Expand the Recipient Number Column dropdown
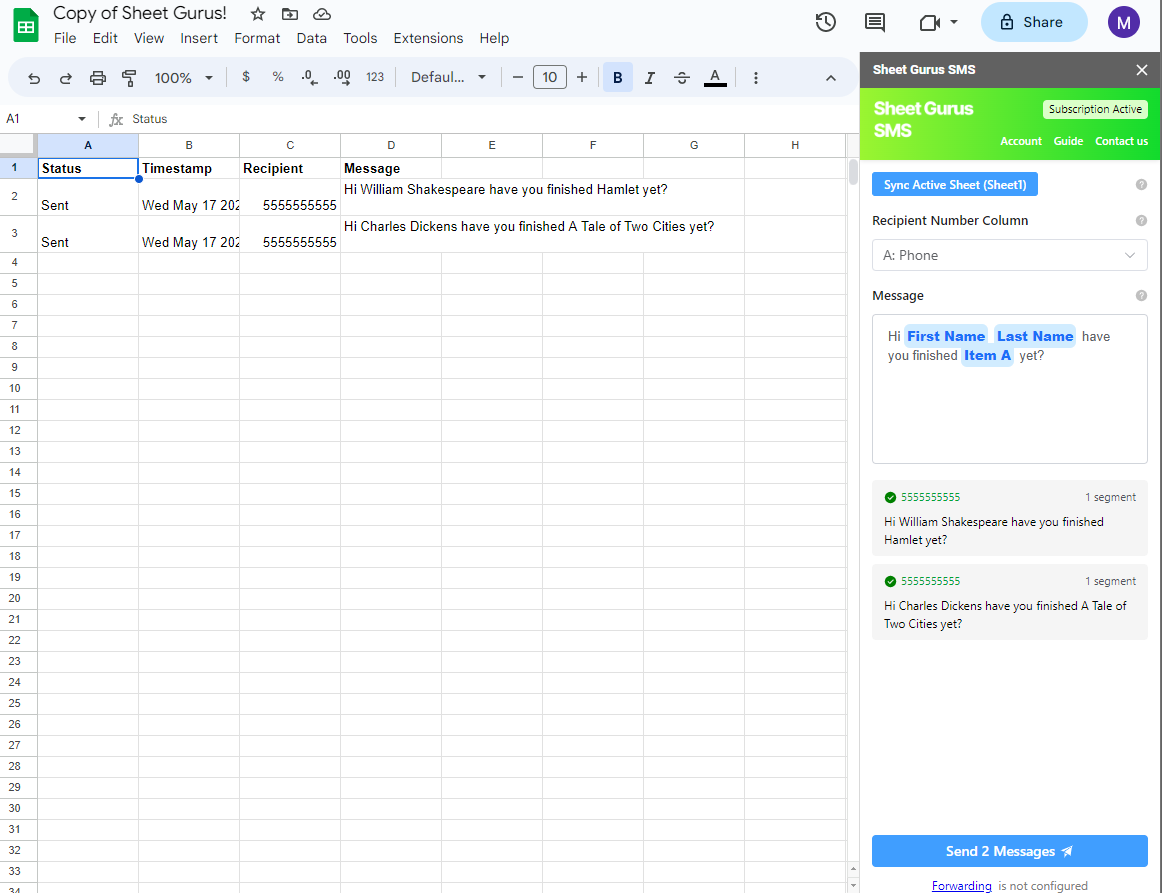This screenshot has height=893, width=1162. click(1009, 256)
